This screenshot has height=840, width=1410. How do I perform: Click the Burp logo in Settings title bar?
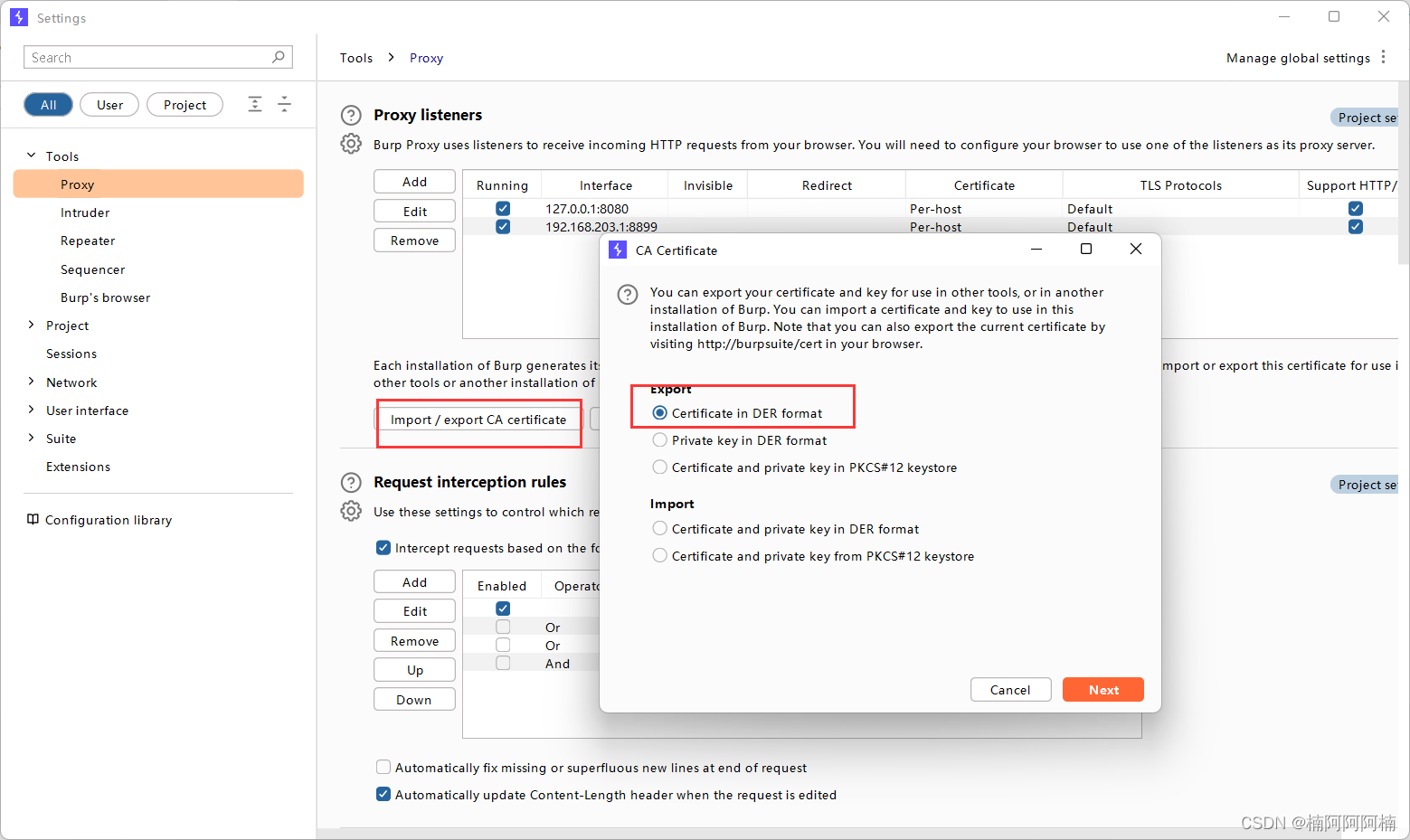[18, 17]
